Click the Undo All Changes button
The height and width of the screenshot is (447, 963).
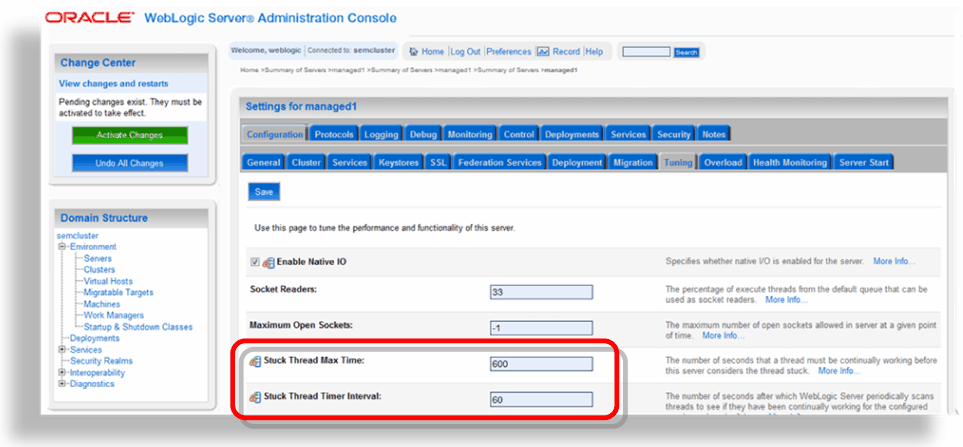click(130, 163)
